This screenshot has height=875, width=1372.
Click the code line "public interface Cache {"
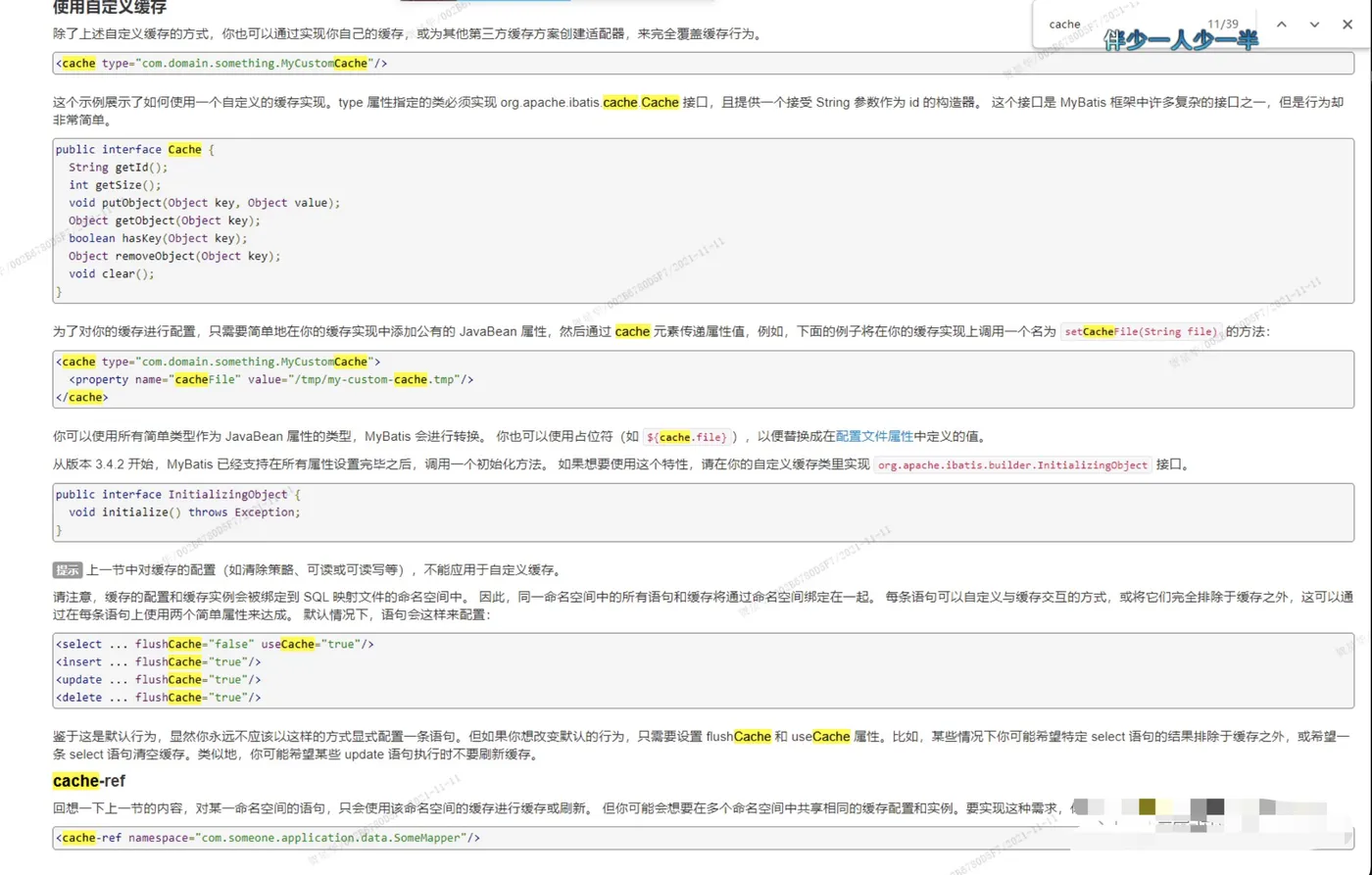point(133,150)
